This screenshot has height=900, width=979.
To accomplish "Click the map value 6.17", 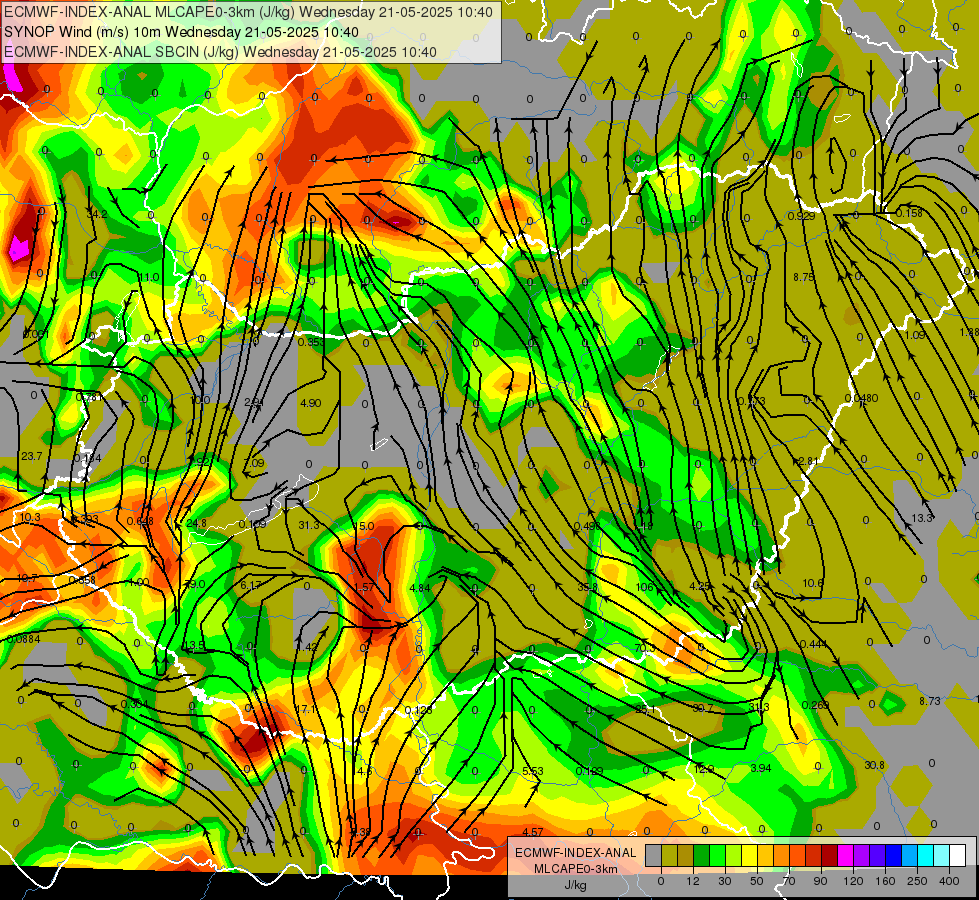I will (251, 585).
